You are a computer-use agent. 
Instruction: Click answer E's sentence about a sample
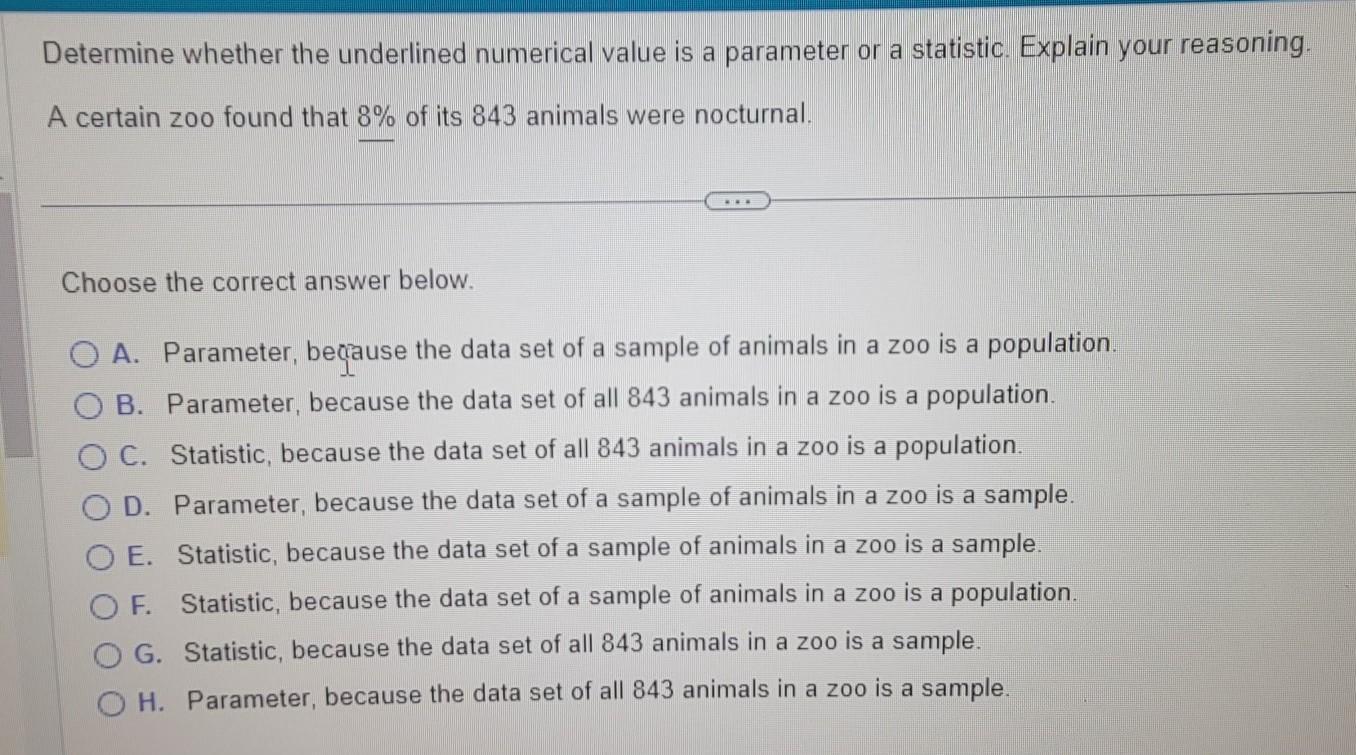pyautogui.click(x=610, y=549)
